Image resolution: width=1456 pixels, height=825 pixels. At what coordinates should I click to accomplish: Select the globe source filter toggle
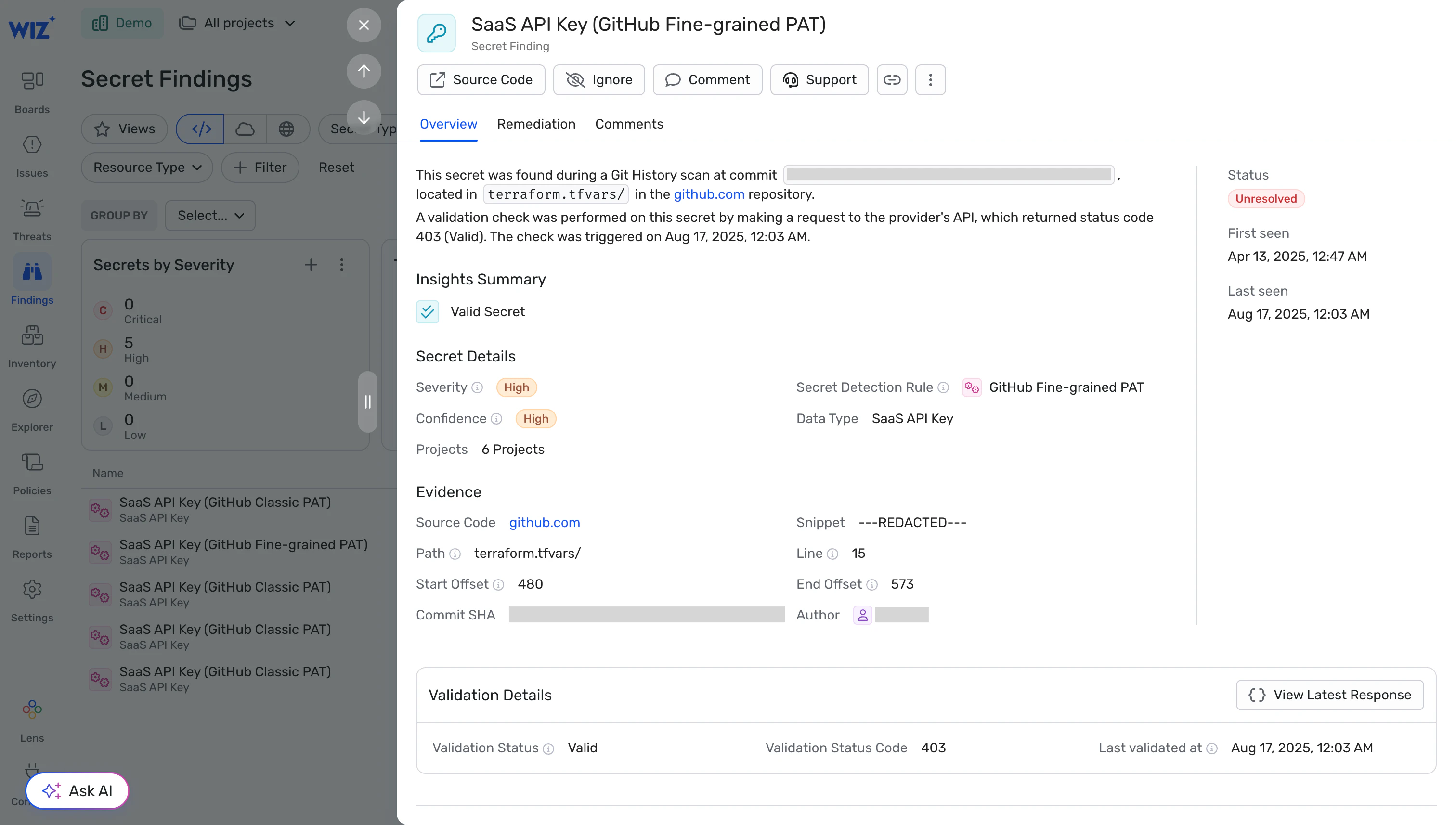pos(287,129)
